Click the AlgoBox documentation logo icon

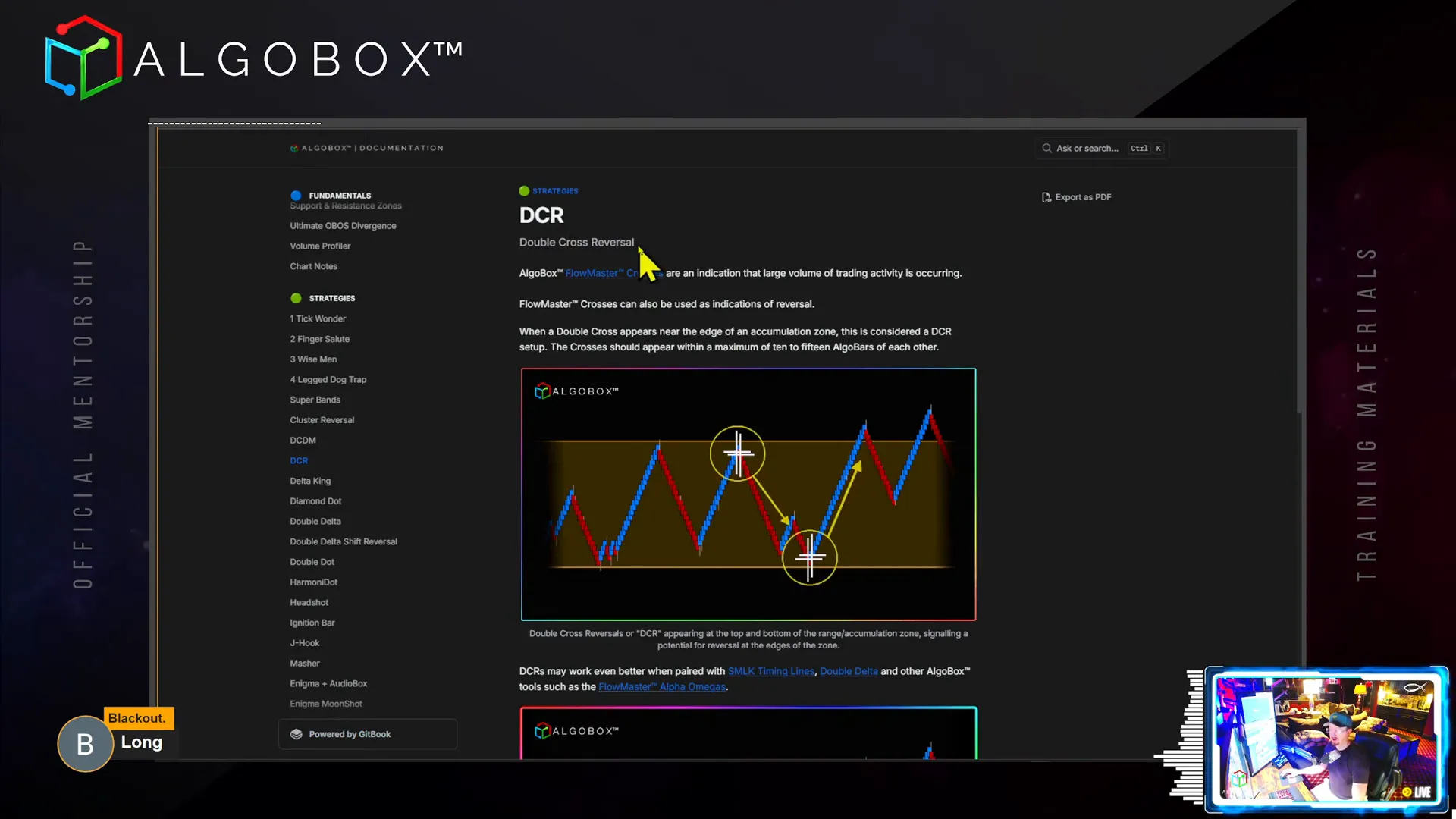tap(294, 149)
